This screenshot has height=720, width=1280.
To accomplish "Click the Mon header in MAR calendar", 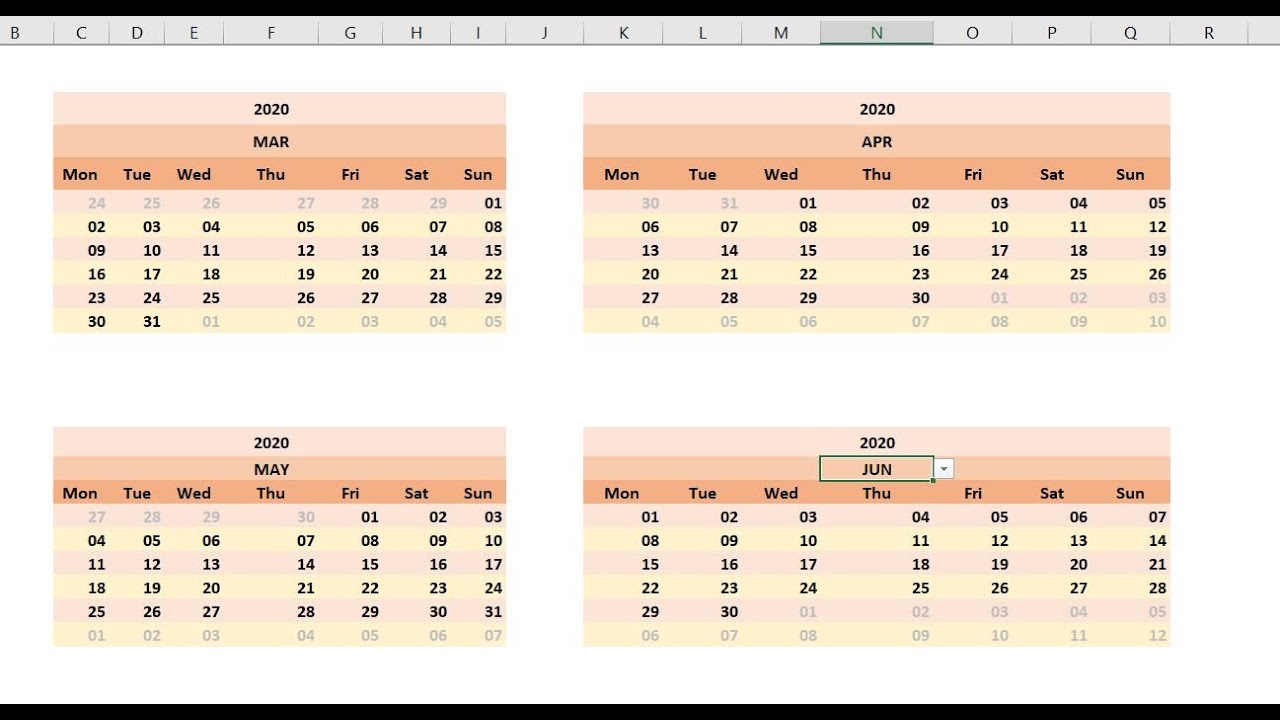I will click(x=80, y=174).
